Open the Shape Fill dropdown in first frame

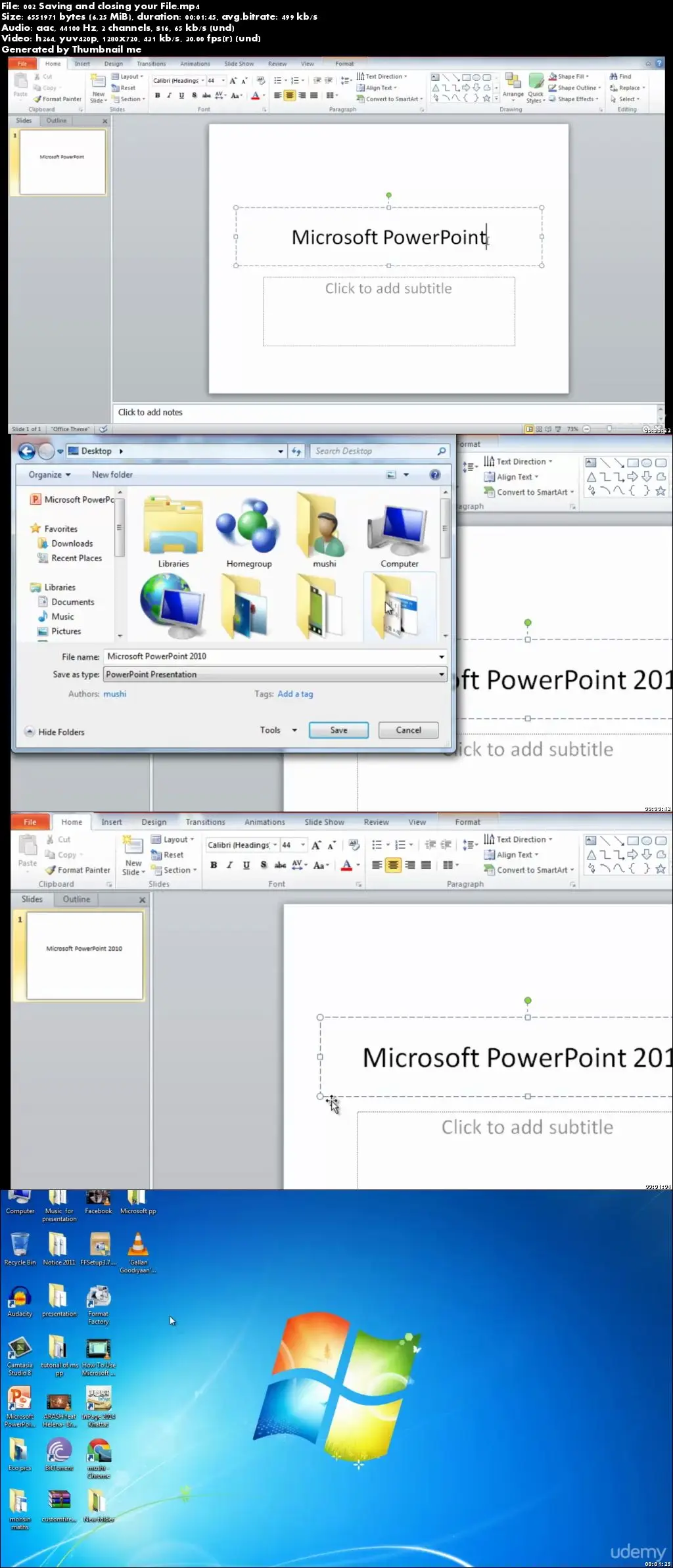point(569,76)
